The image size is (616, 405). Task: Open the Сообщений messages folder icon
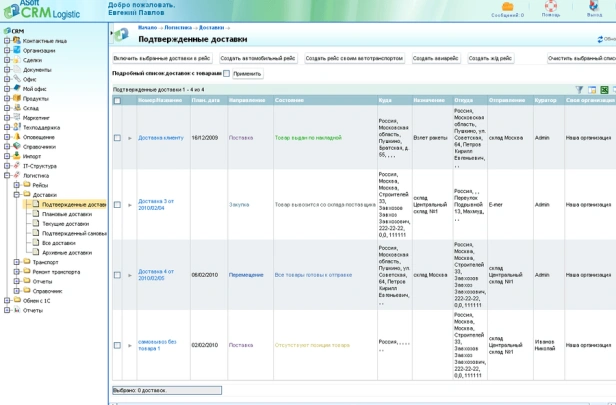pyautogui.click(x=508, y=7)
